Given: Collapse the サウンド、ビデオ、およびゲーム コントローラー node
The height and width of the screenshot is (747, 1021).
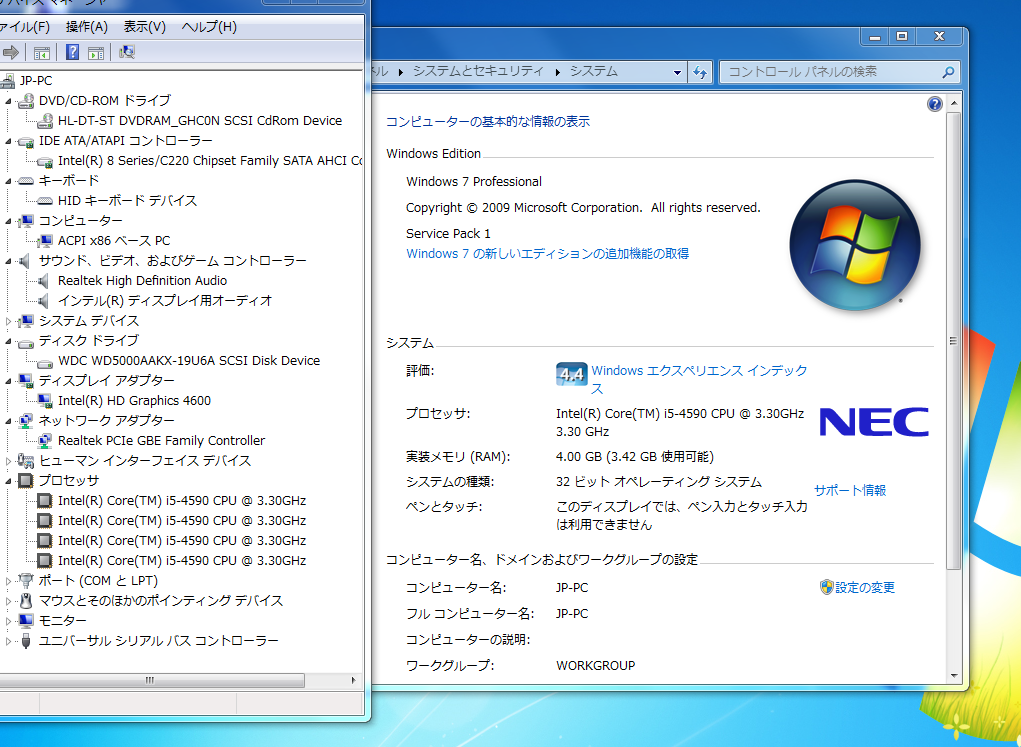Looking at the screenshot, I should tap(8, 261).
